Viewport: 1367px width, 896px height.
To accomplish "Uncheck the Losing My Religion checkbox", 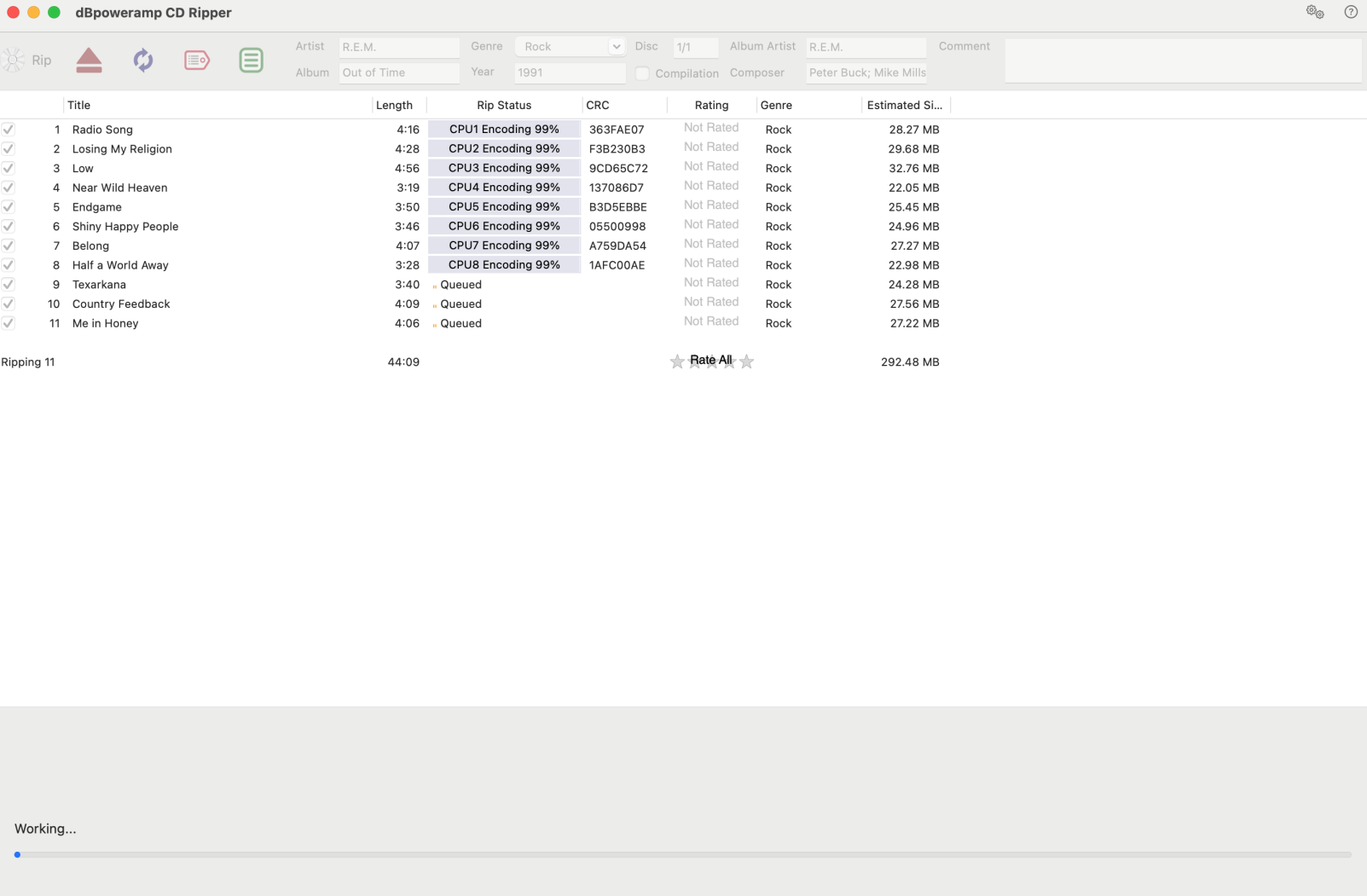I will click(x=9, y=148).
